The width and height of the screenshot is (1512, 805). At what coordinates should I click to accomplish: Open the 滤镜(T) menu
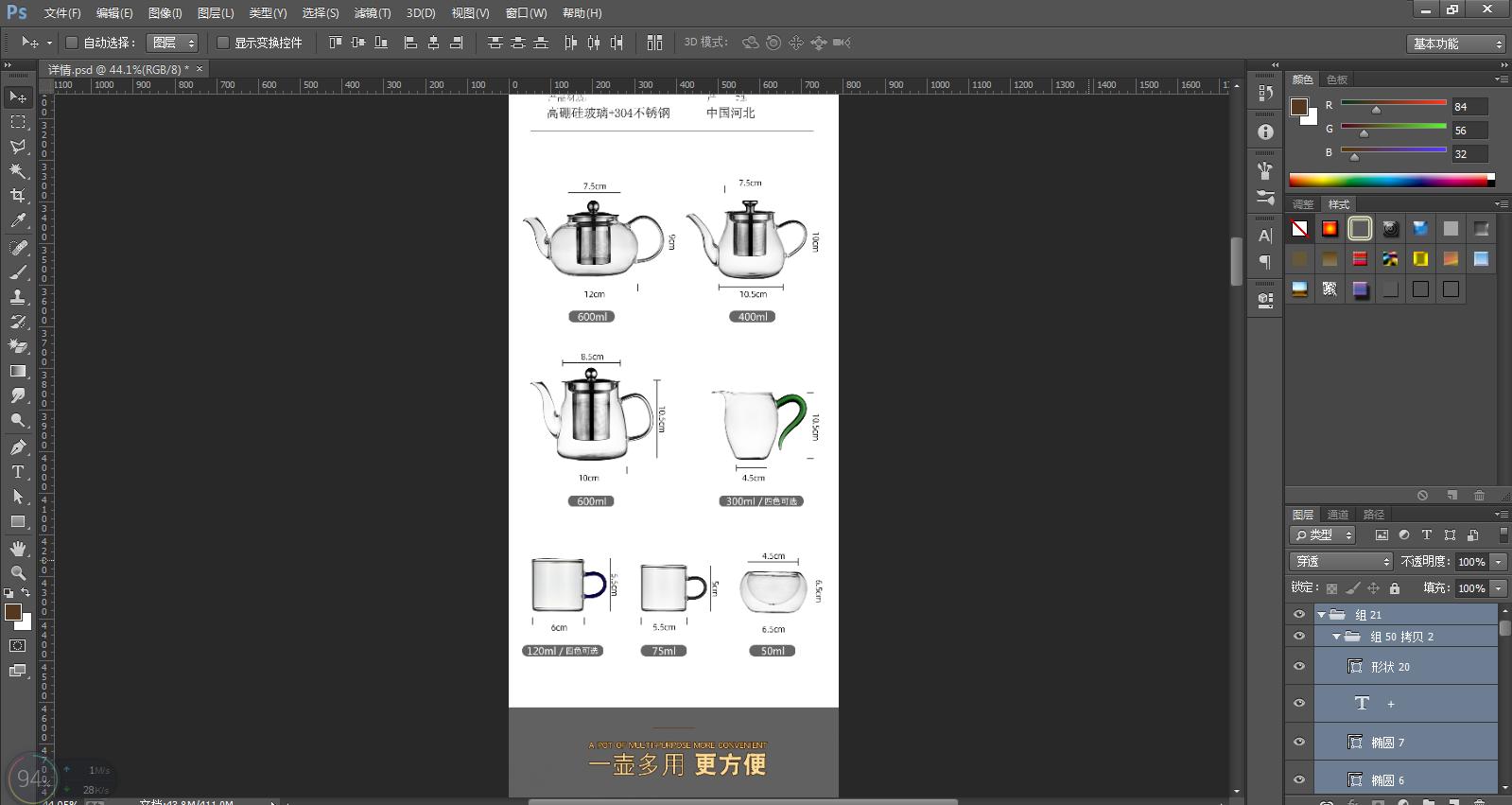(x=372, y=13)
